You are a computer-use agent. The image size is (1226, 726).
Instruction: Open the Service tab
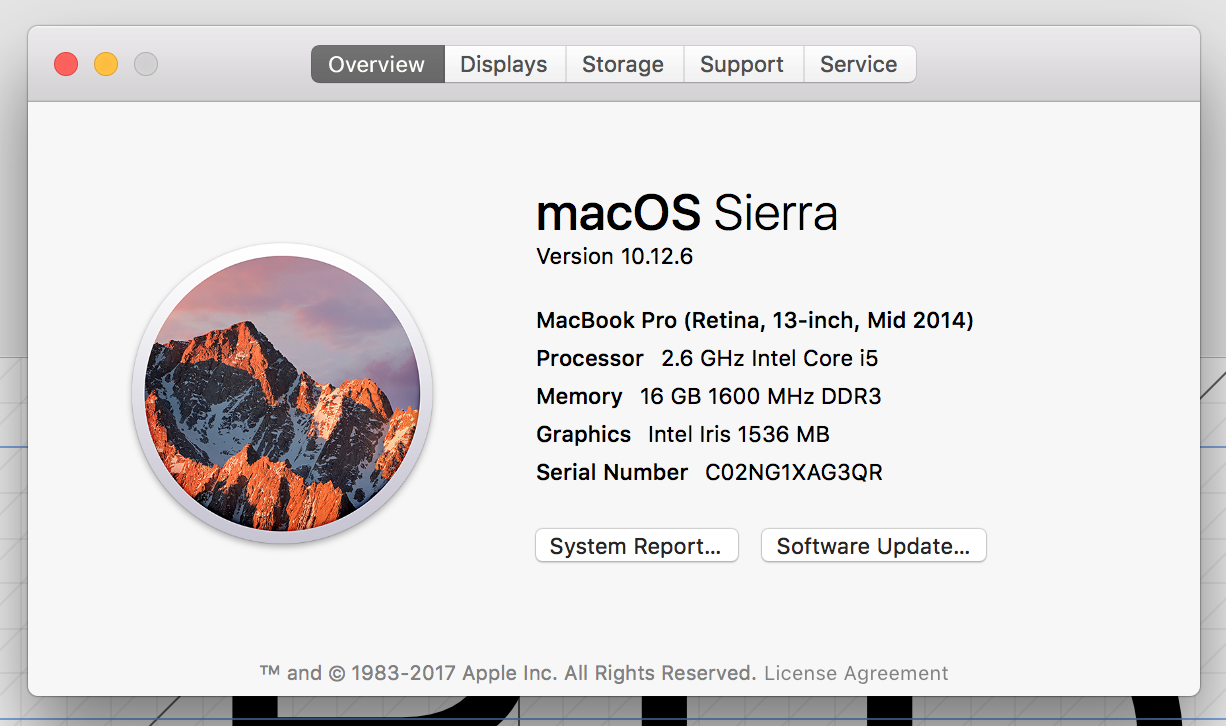tap(859, 64)
